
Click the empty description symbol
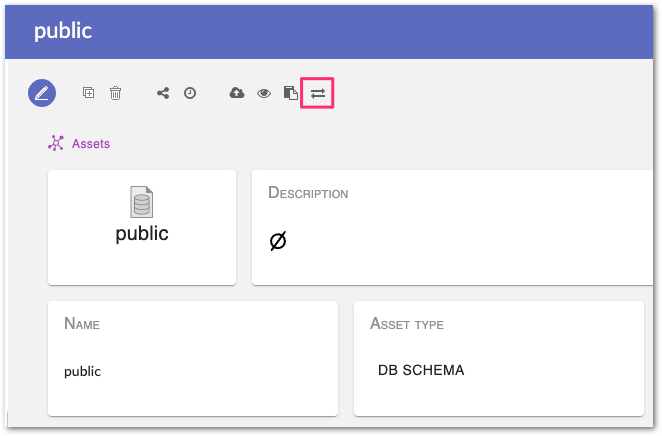point(278,241)
